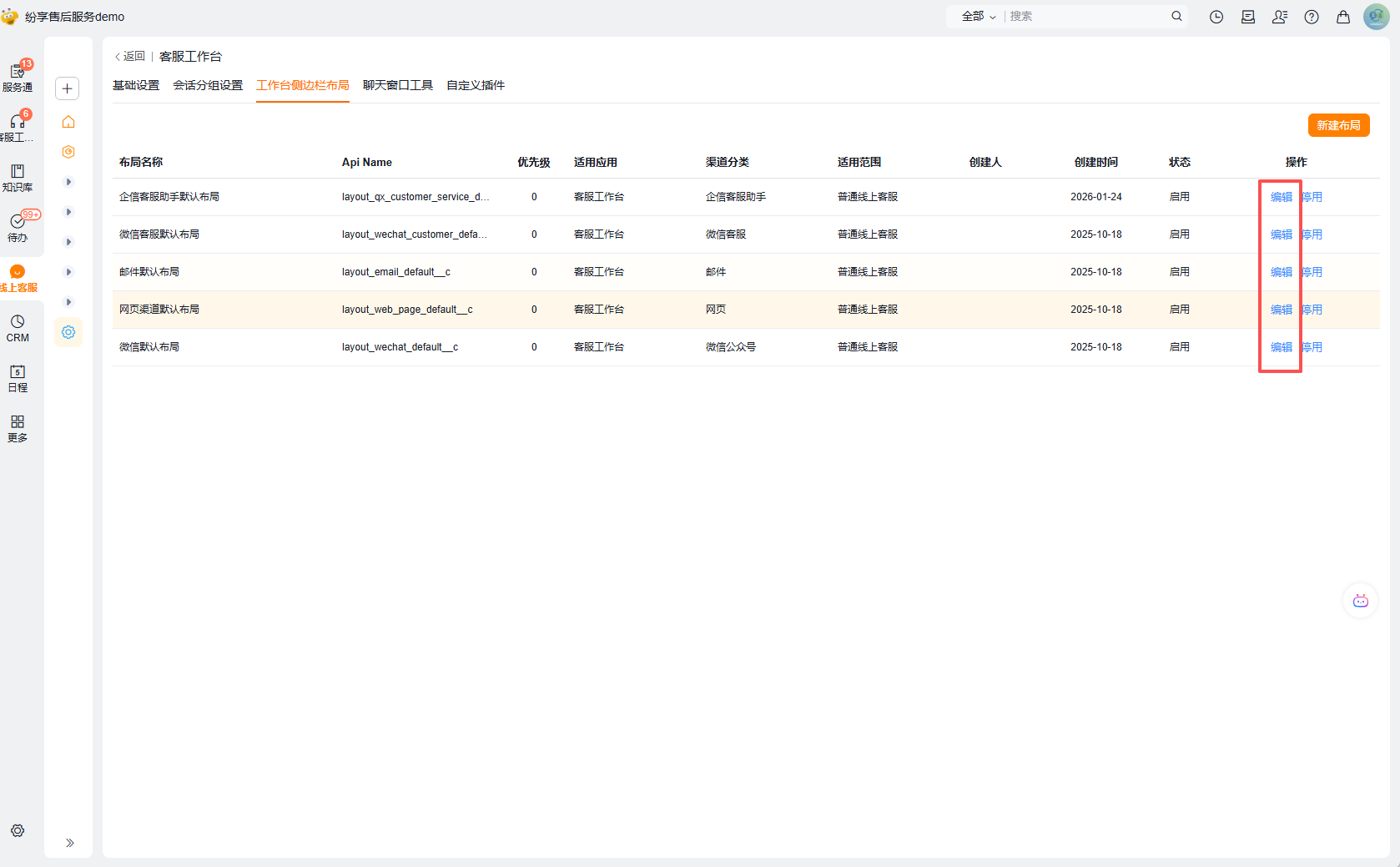Select the 微信默认布局 name cell

click(149, 347)
